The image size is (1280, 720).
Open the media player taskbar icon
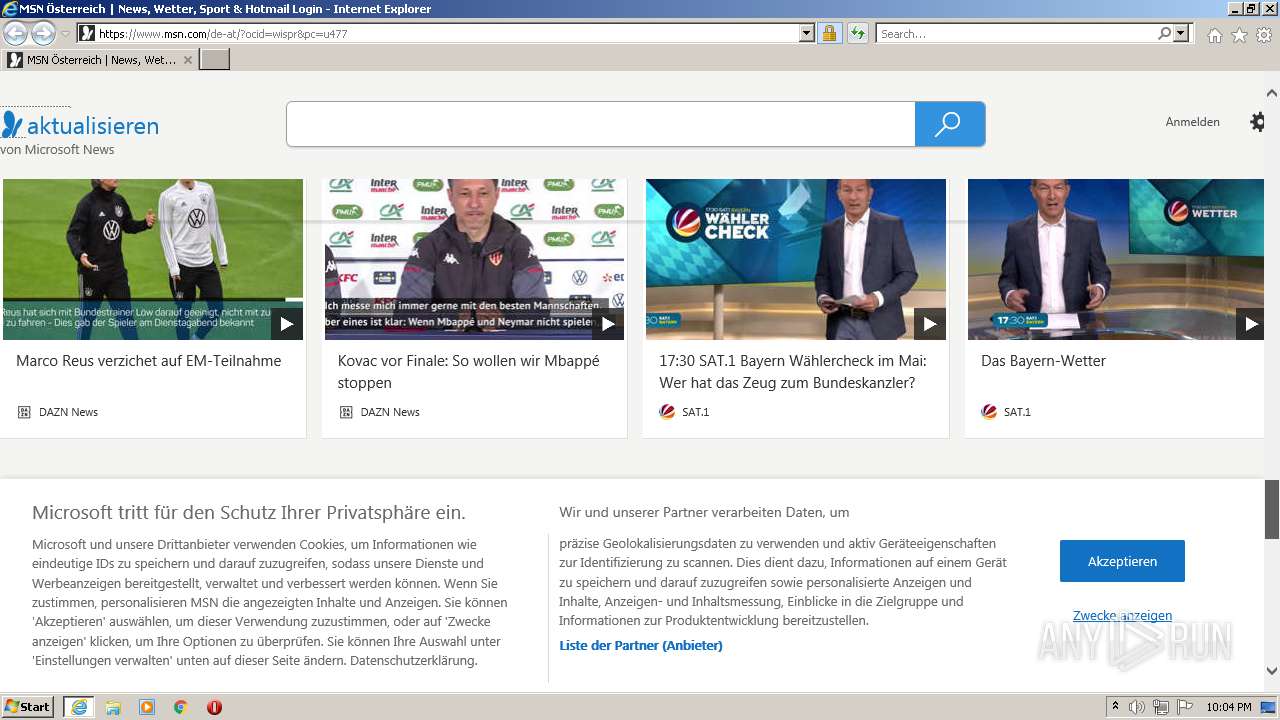coord(147,707)
